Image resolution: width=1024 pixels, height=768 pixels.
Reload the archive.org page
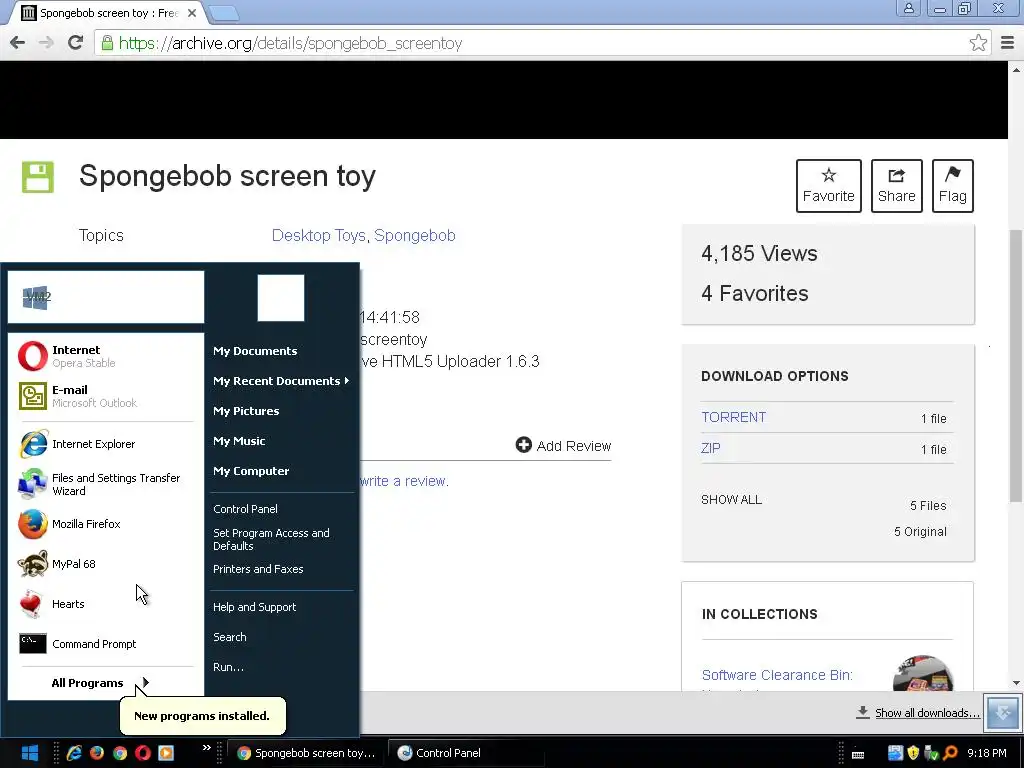pos(76,43)
